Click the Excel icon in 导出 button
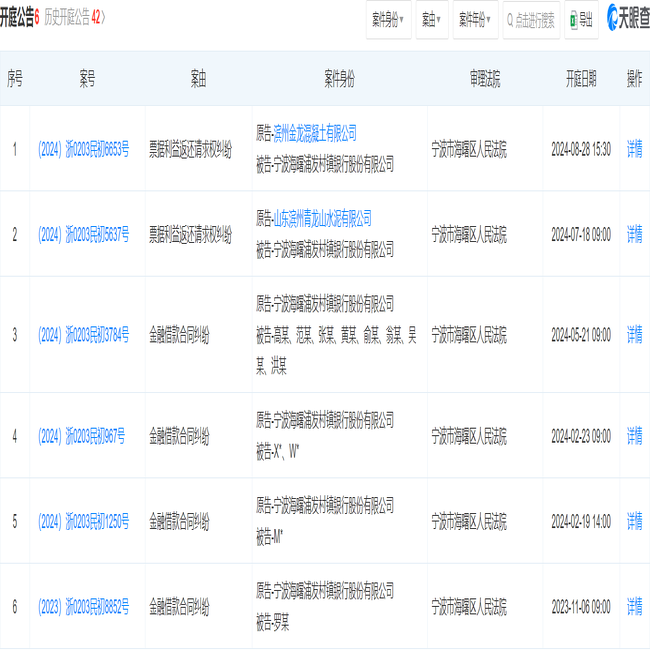This screenshot has width=650, height=650. click(x=574, y=20)
